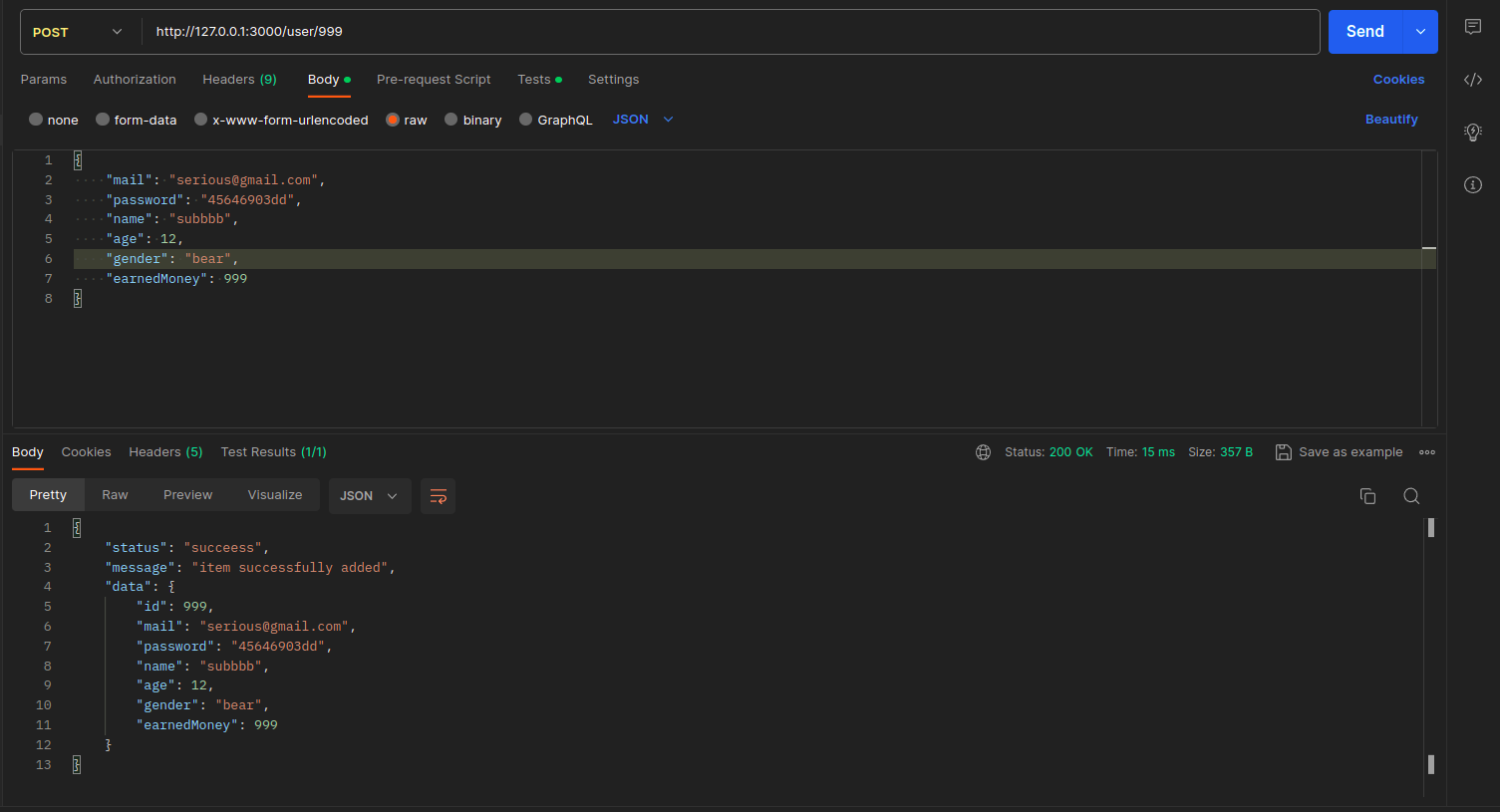Copy the response body with copy icon
The height and width of the screenshot is (812, 1500).
(1367, 496)
